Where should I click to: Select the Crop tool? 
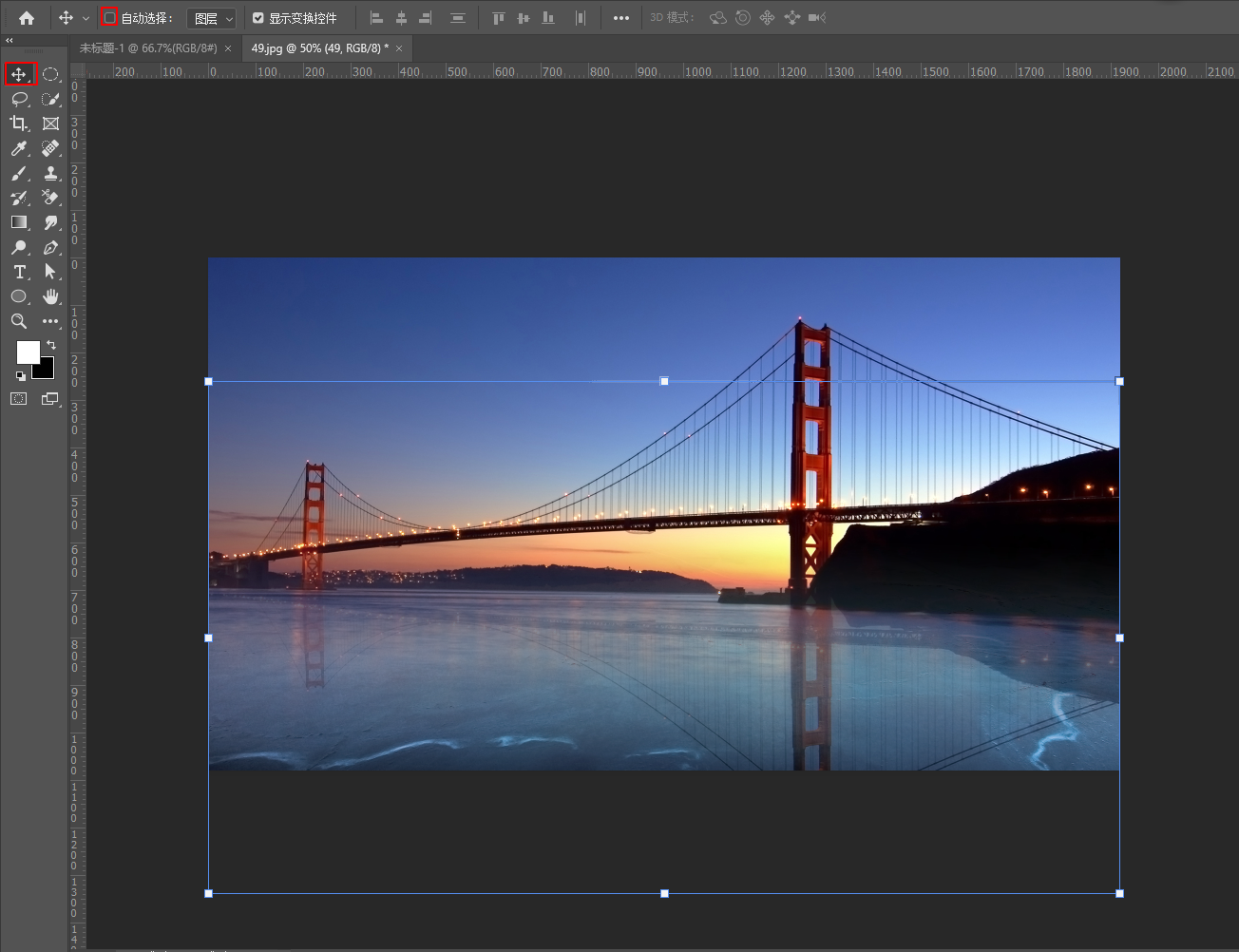pyautogui.click(x=19, y=124)
